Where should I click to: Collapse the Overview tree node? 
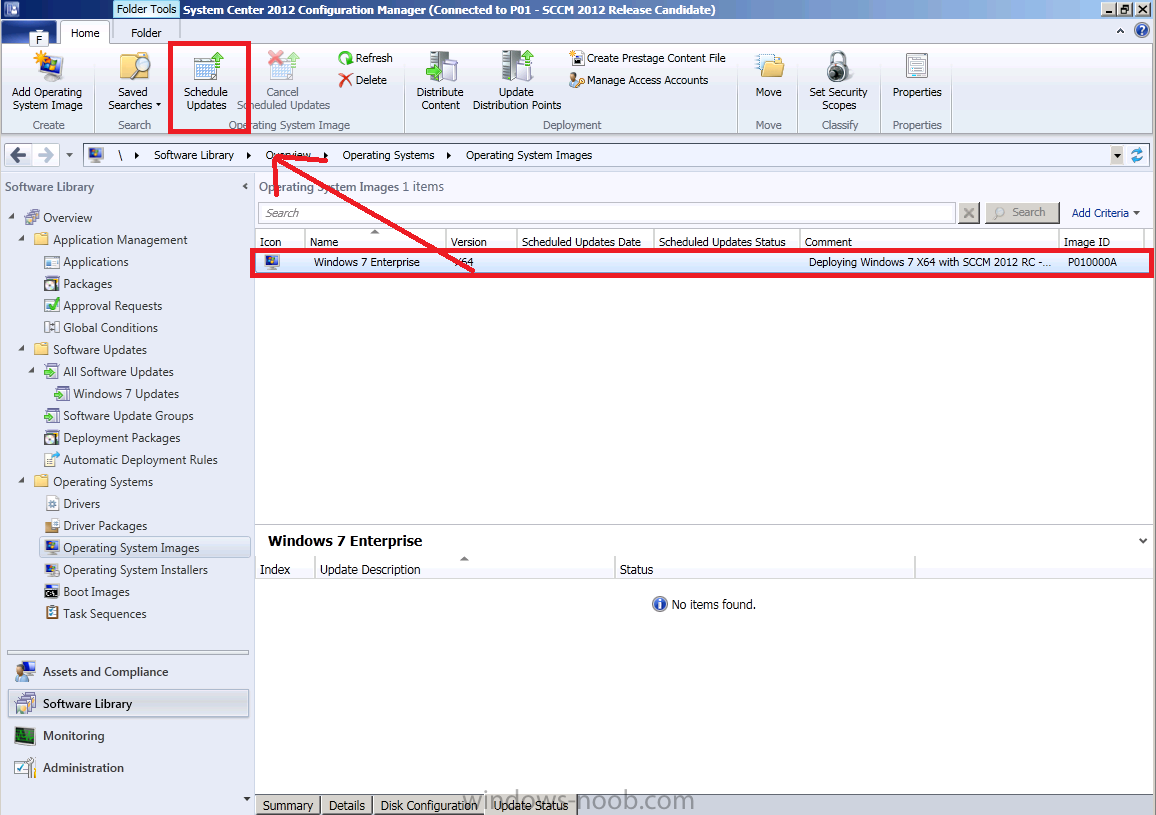(12, 216)
